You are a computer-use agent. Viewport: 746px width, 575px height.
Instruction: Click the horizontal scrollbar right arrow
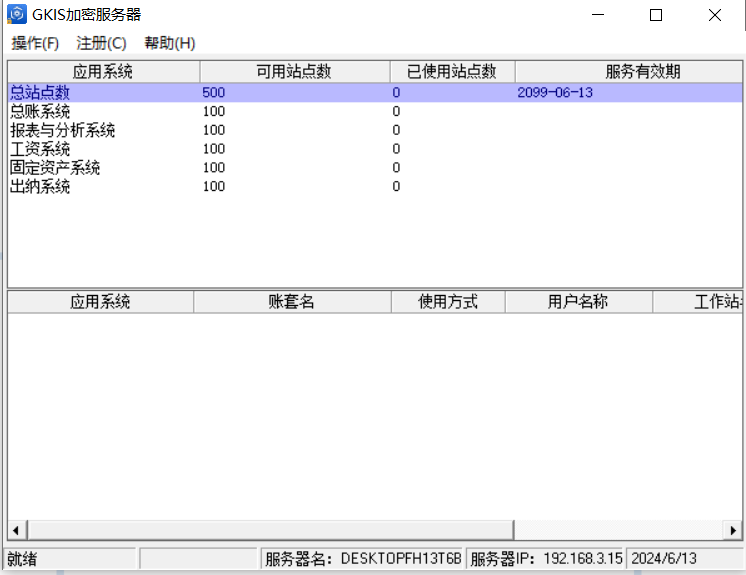click(735, 529)
